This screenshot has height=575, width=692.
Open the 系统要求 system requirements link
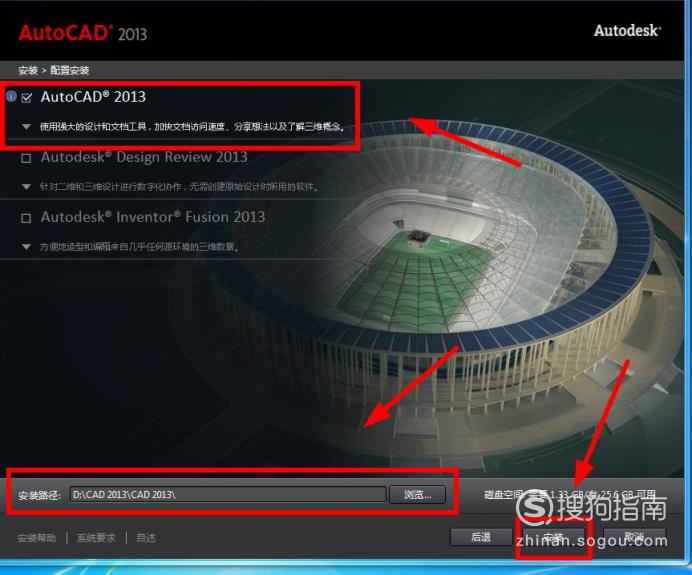pos(96,538)
